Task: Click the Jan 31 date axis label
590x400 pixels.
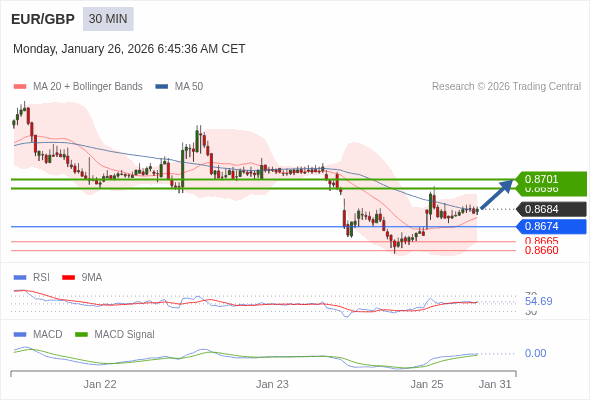Action: pyautogui.click(x=495, y=384)
